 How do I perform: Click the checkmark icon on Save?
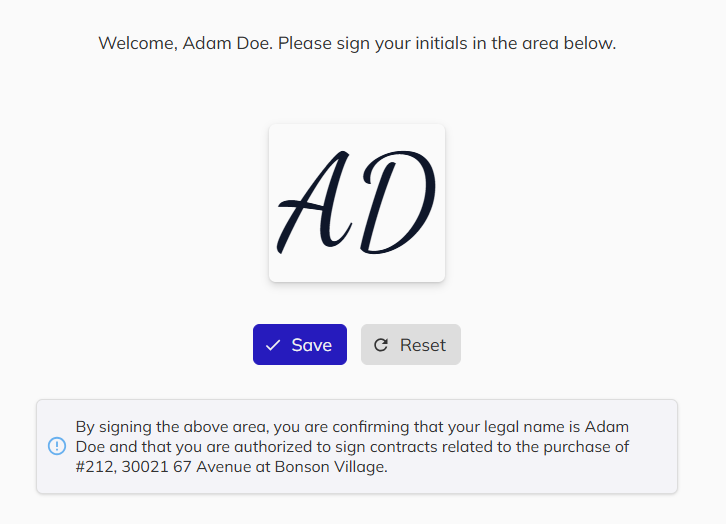(273, 345)
